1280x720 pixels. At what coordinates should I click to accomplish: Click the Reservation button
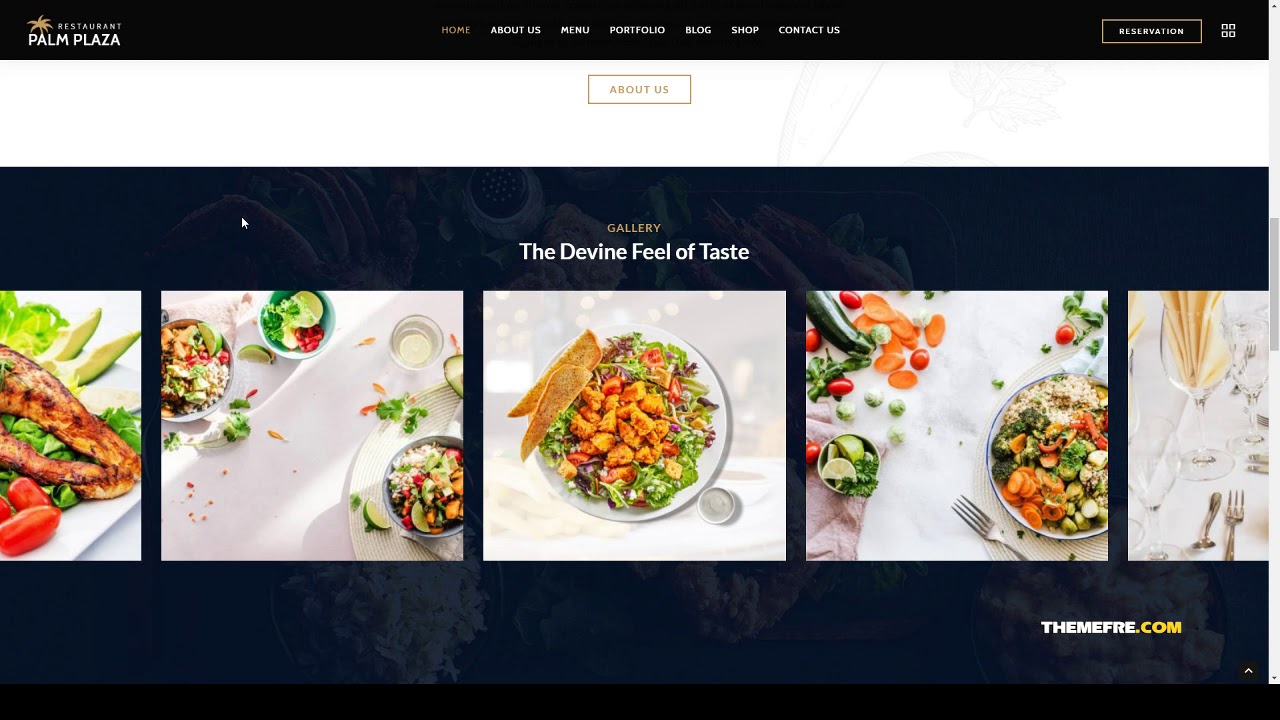[1152, 31]
